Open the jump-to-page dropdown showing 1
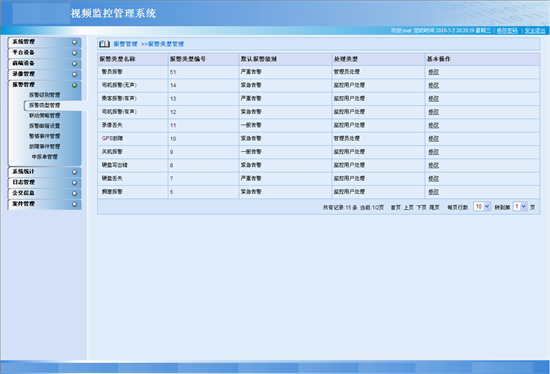 [520, 207]
